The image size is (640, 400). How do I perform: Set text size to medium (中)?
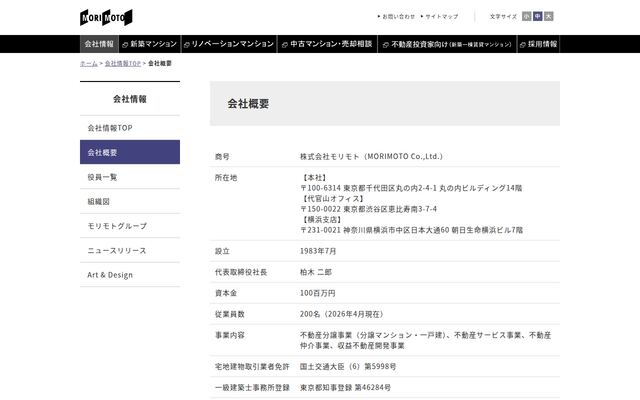click(538, 16)
